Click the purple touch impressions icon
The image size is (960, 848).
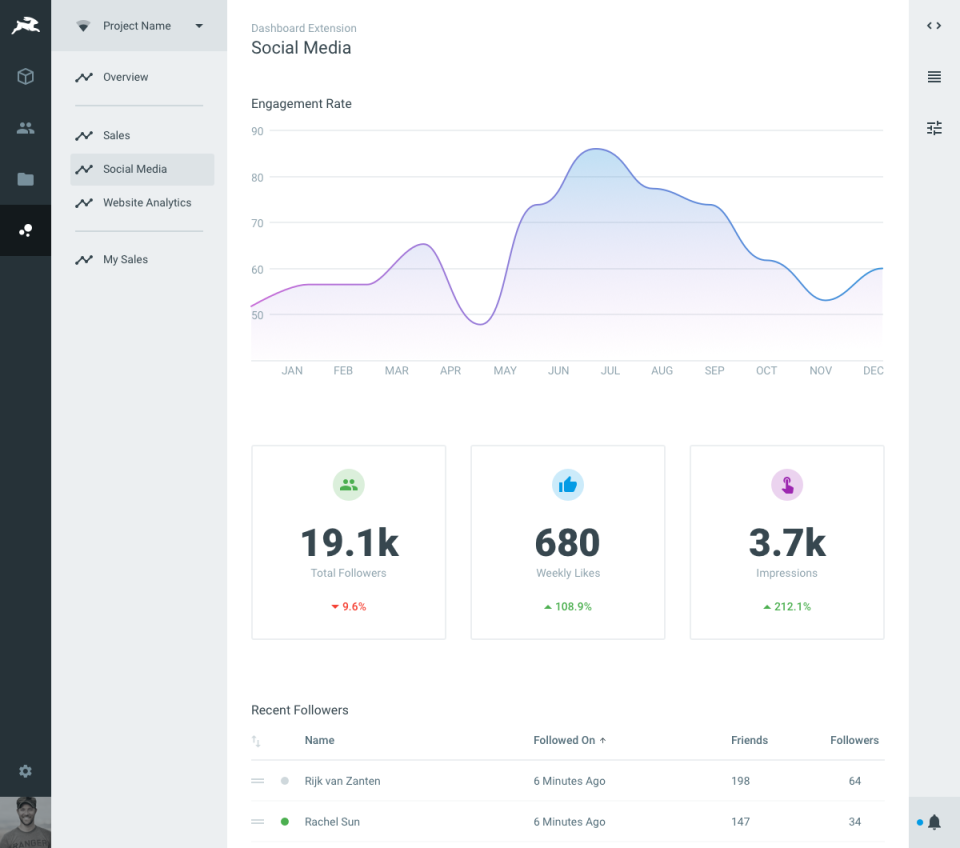click(787, 485)
